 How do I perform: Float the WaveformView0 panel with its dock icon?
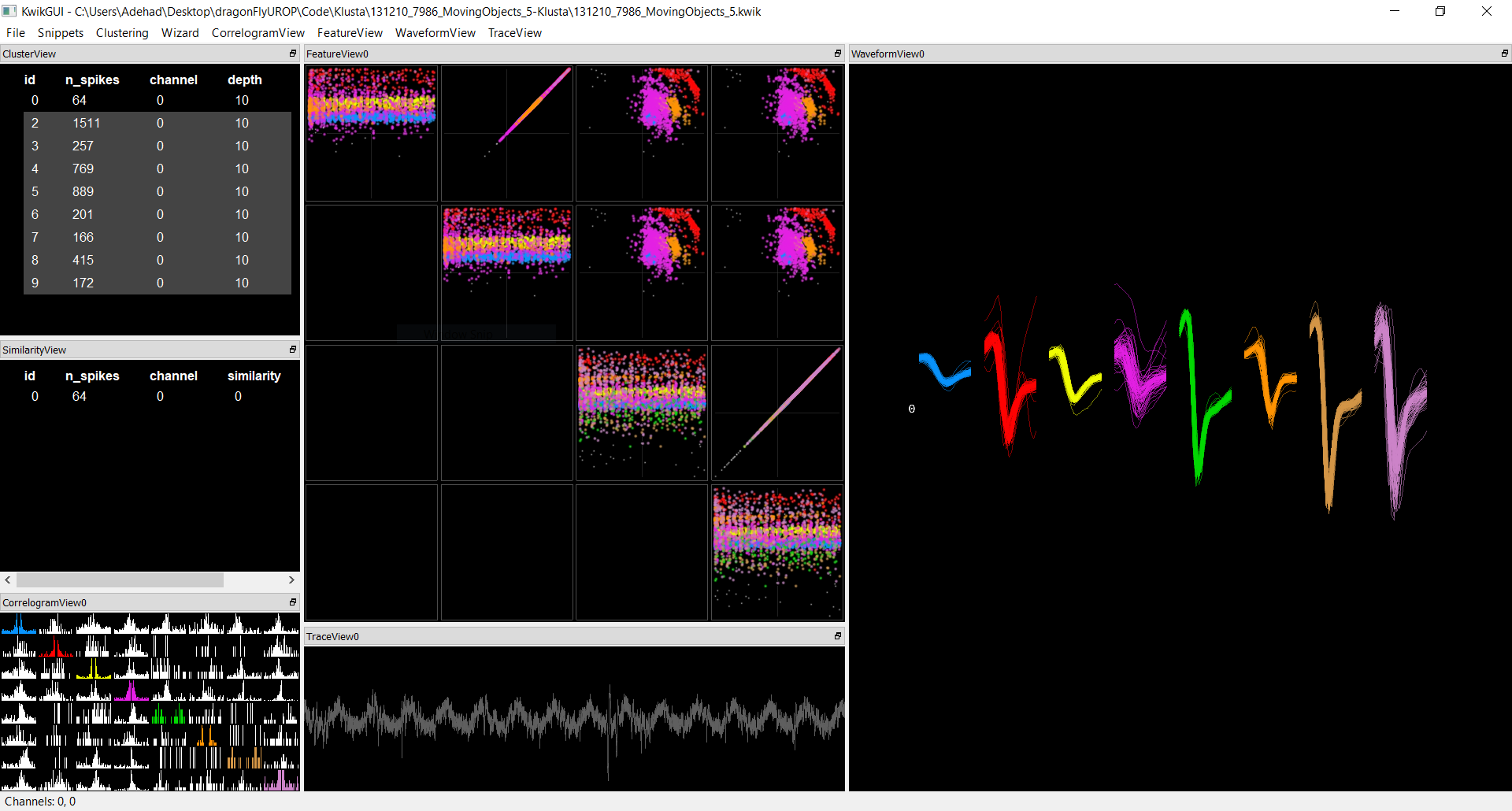tap(1505, 54)
